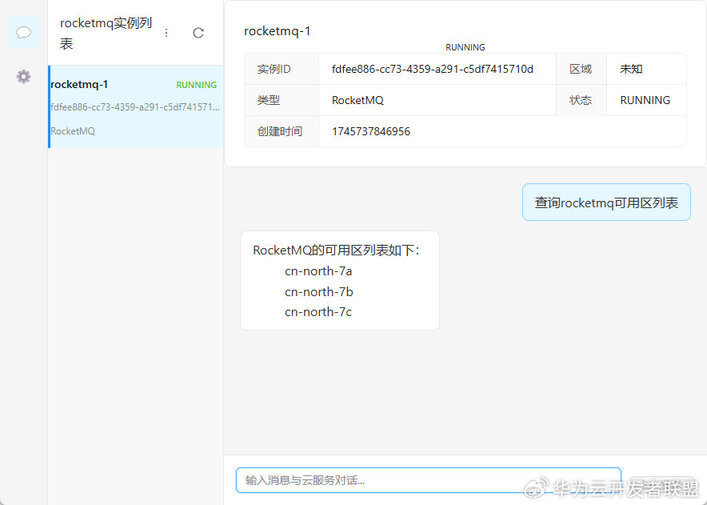Open the chat bubble sidebar icon

pyautogui.click(x=23, y=32)
